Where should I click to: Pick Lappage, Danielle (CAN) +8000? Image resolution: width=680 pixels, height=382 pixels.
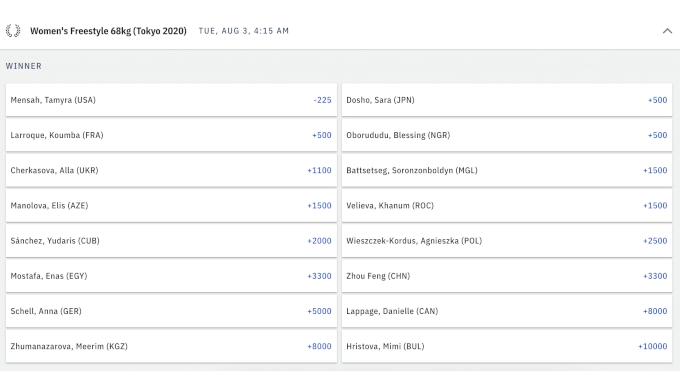pos(507,311)
